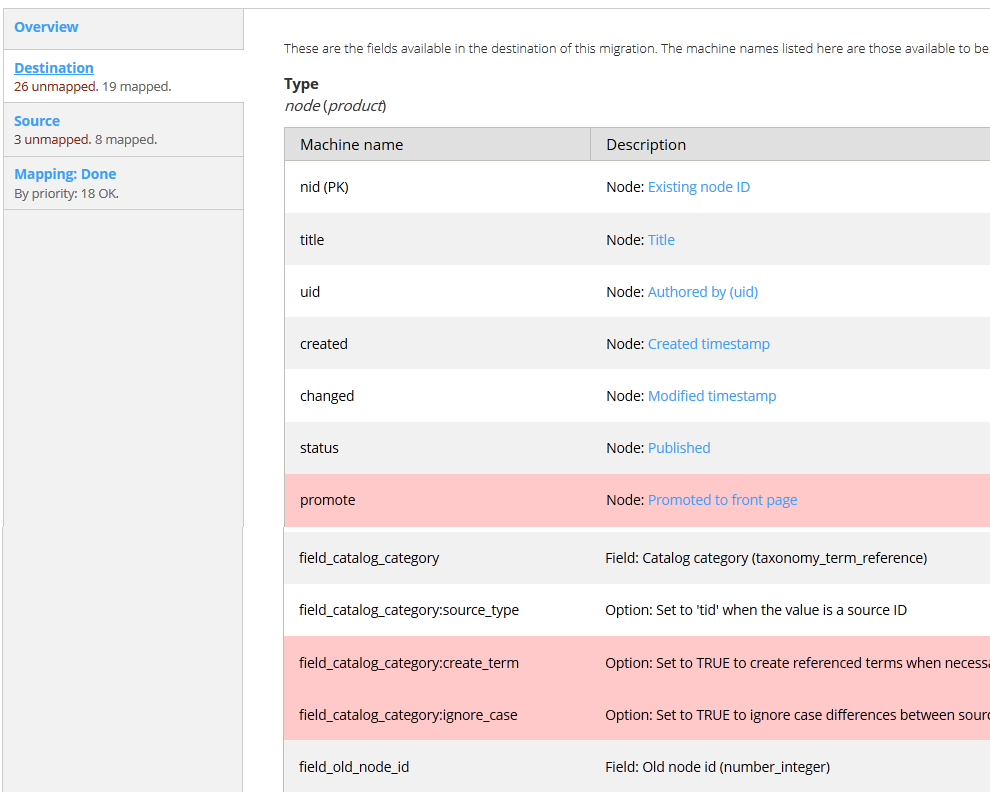Click the promote row machine name
The image size is (990, 792).
point(327,500)
